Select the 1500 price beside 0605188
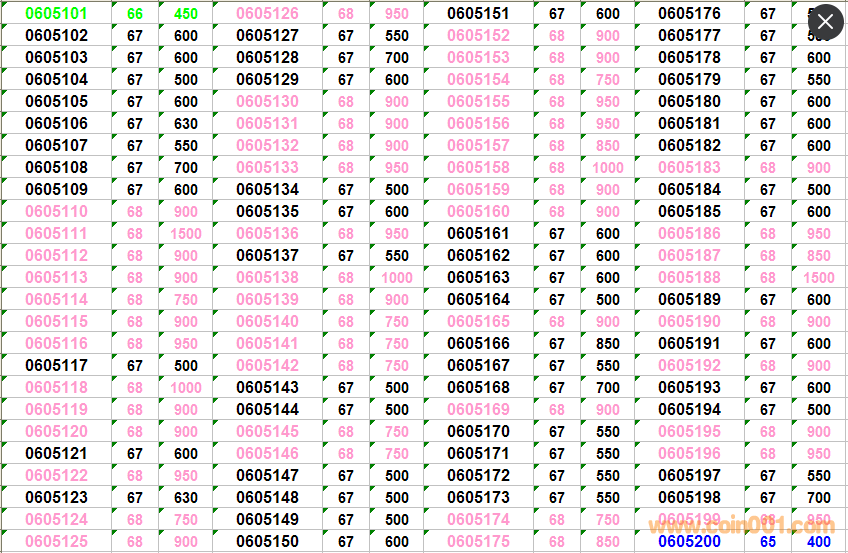The image size is (848, 553). click(819, 278)
